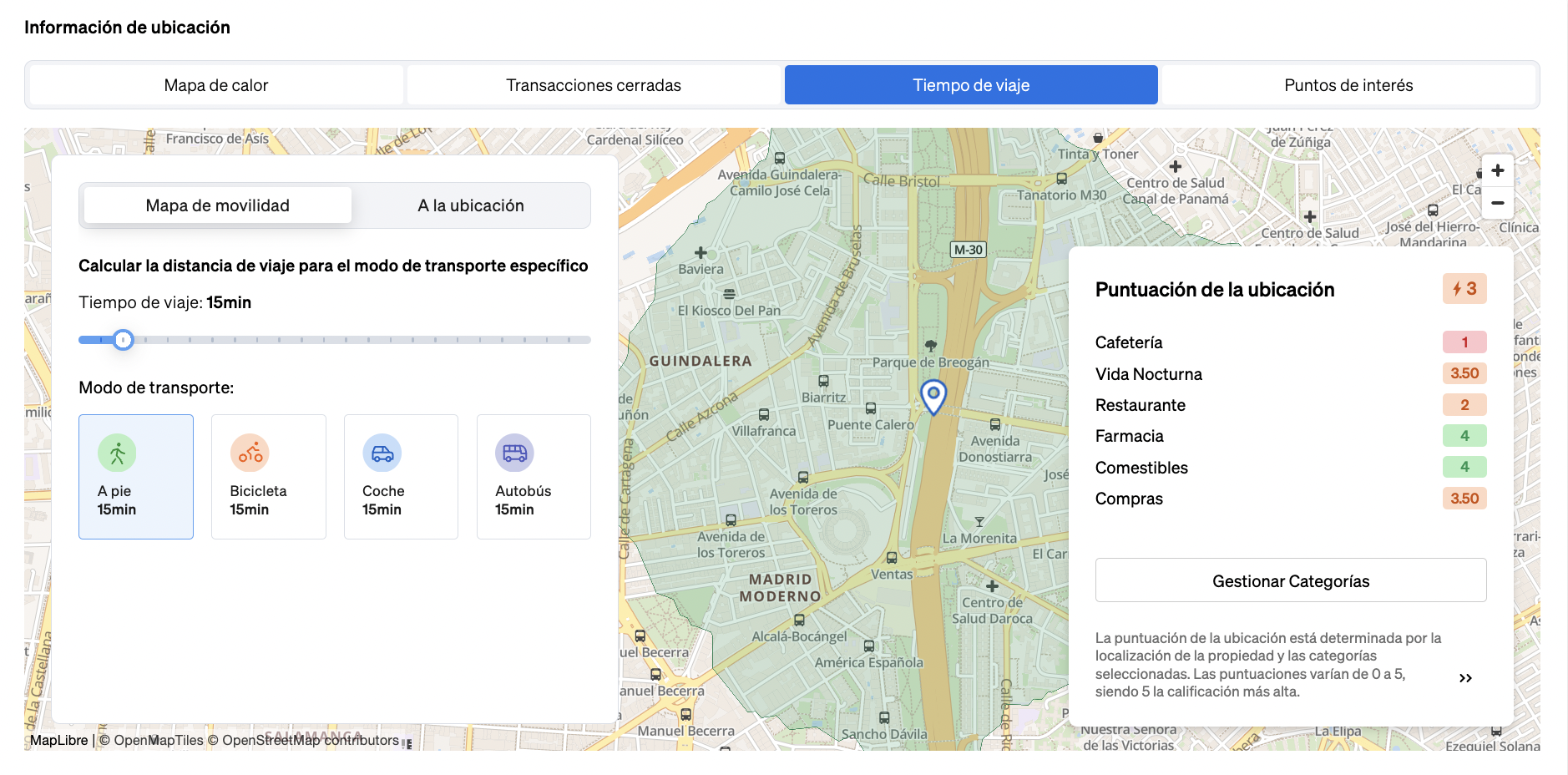Choose the A pie 15min card
Screen dimensions: 1568x775
[x=136, y=477]
